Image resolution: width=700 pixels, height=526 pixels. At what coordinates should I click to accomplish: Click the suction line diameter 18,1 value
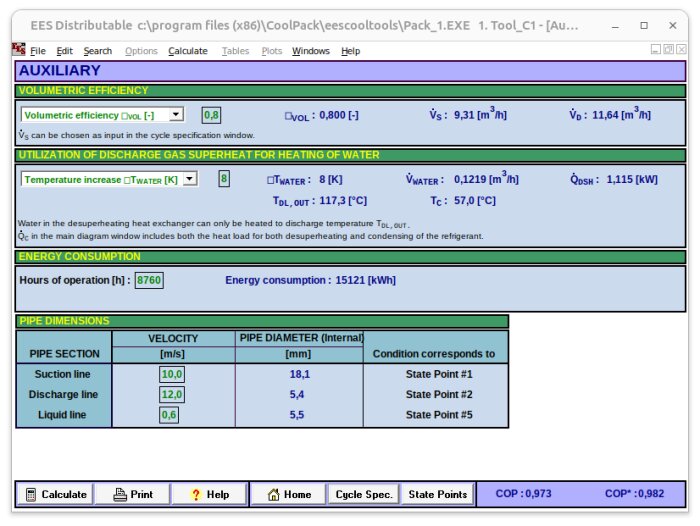(300, 374)
